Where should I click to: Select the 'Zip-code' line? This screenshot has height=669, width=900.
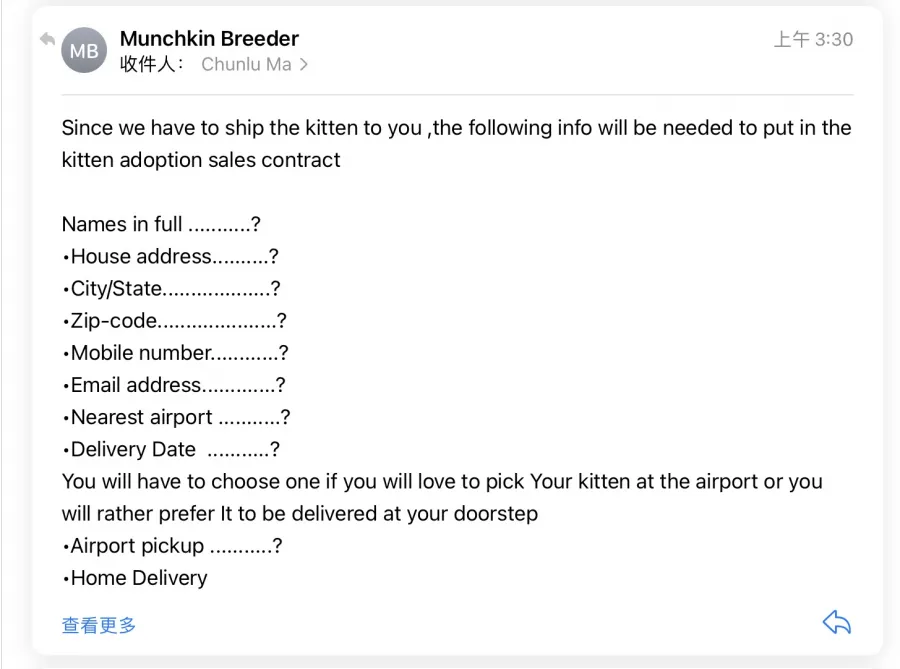(174, 320)
